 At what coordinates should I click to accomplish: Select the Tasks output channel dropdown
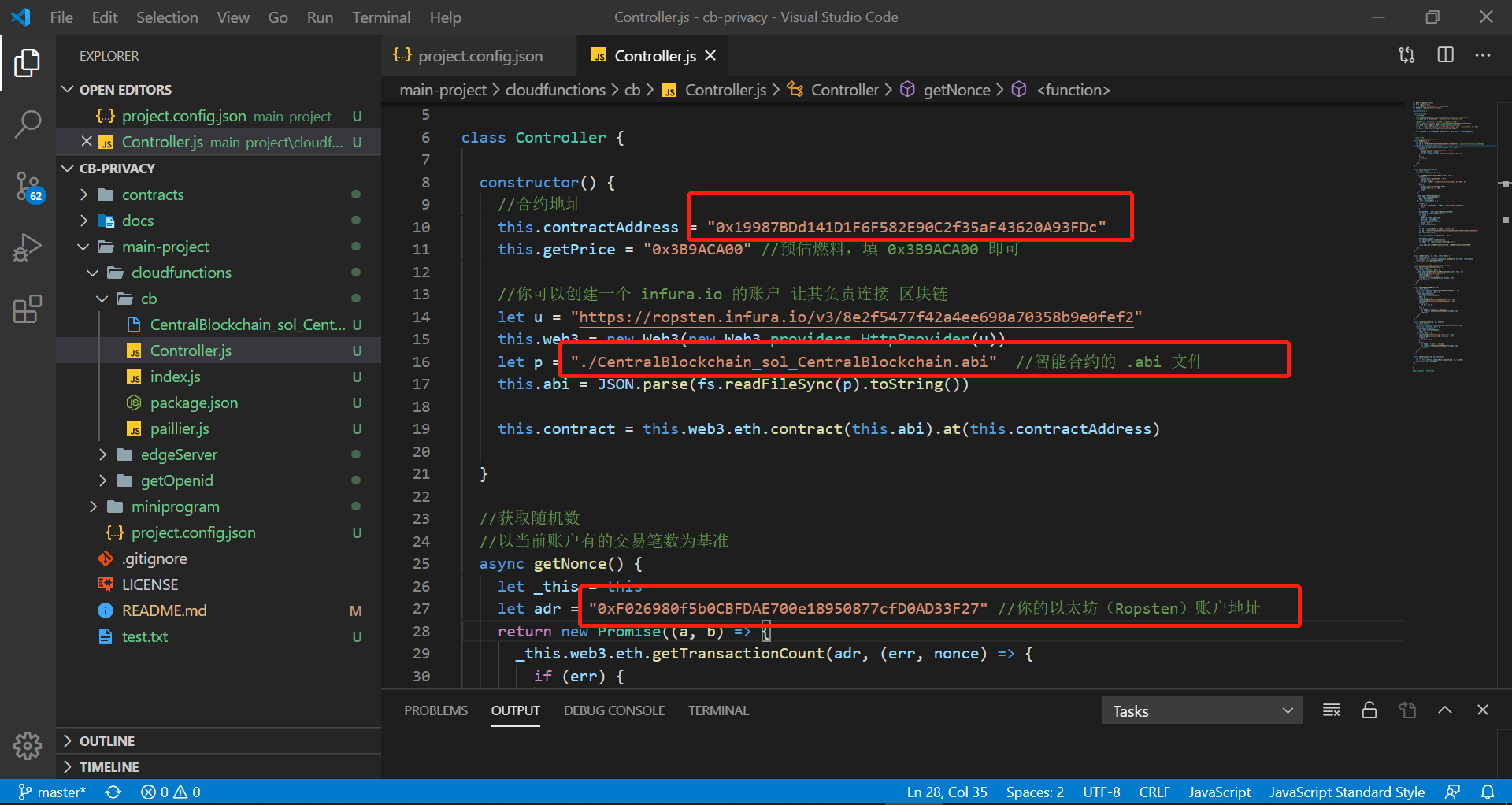coord(1203,710)
